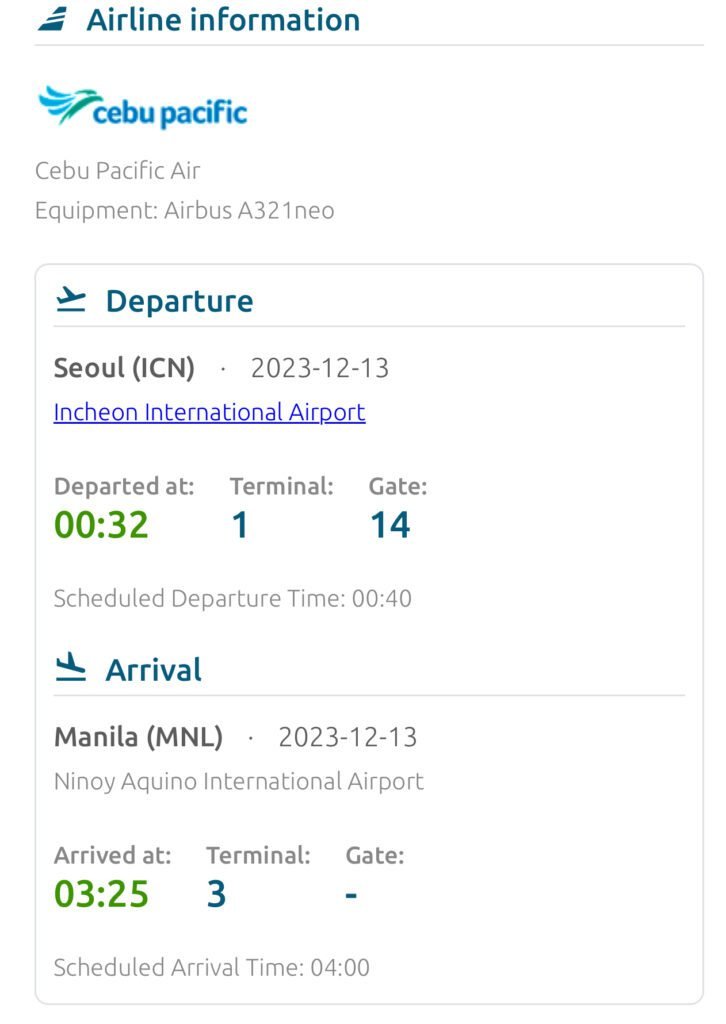Click the Cebu Pacific Air name text
Screen dimensions: 726x1024
pos(117,170)
